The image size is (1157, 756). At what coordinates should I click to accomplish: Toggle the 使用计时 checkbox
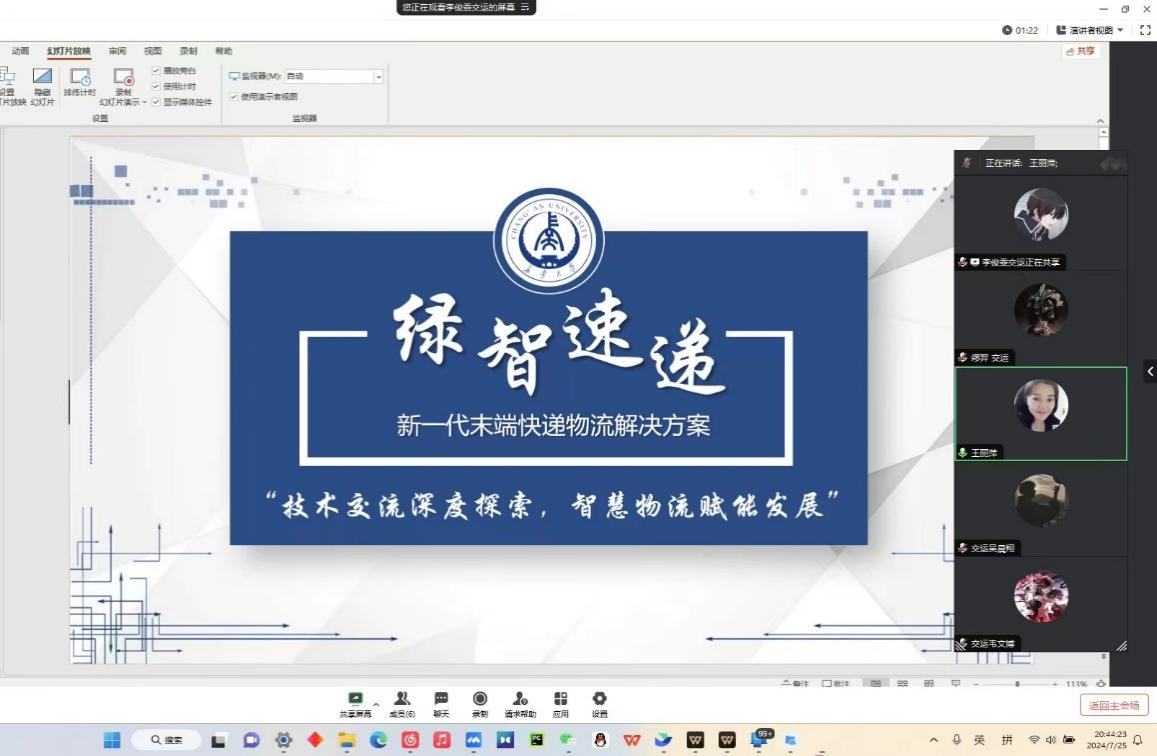pyautogui.click(x=156, y=86)
